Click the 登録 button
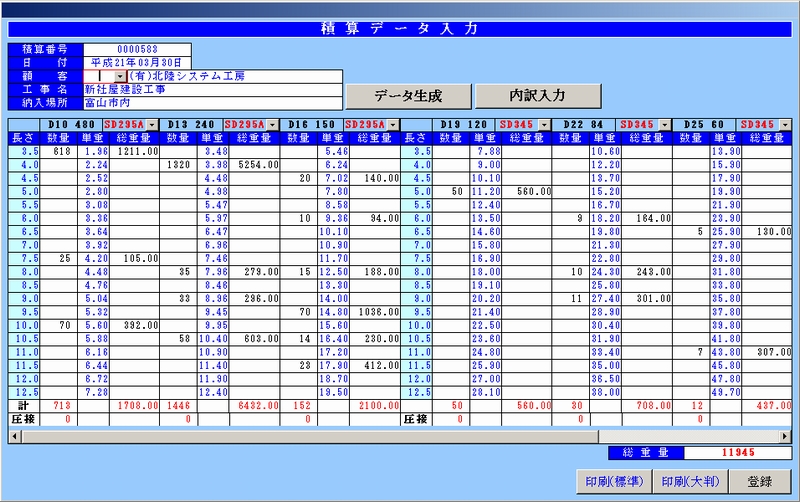The width and height of the screenshot is (800, 502). pyautogui.click(x=759, y=481)
